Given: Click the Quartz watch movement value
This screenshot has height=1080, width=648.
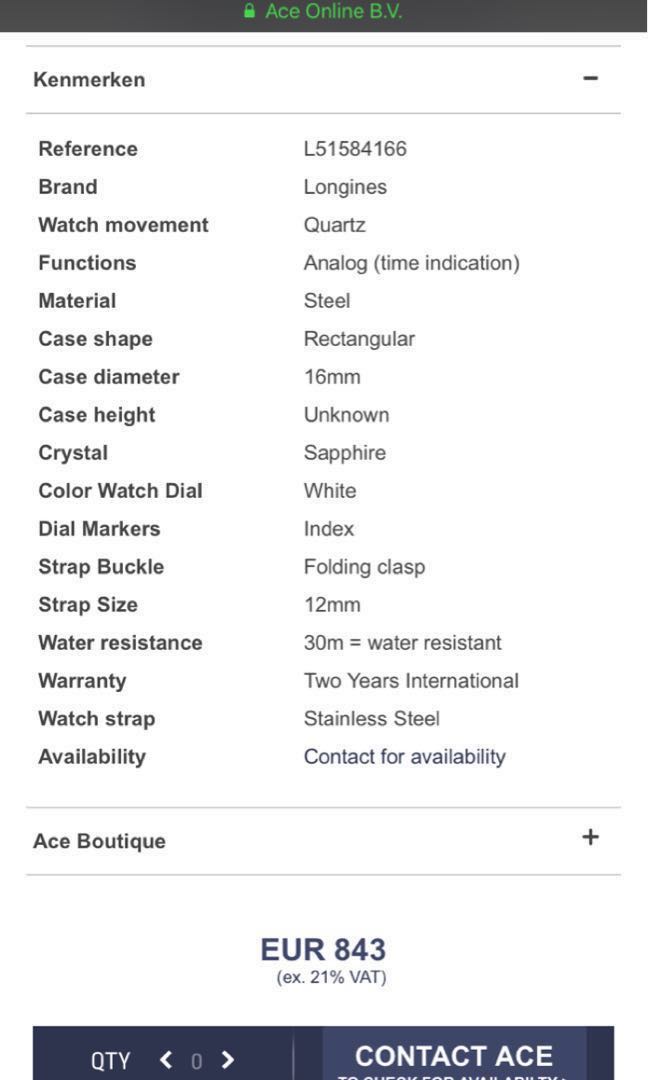Looking at the screenshot, I should tap(334, 225).
